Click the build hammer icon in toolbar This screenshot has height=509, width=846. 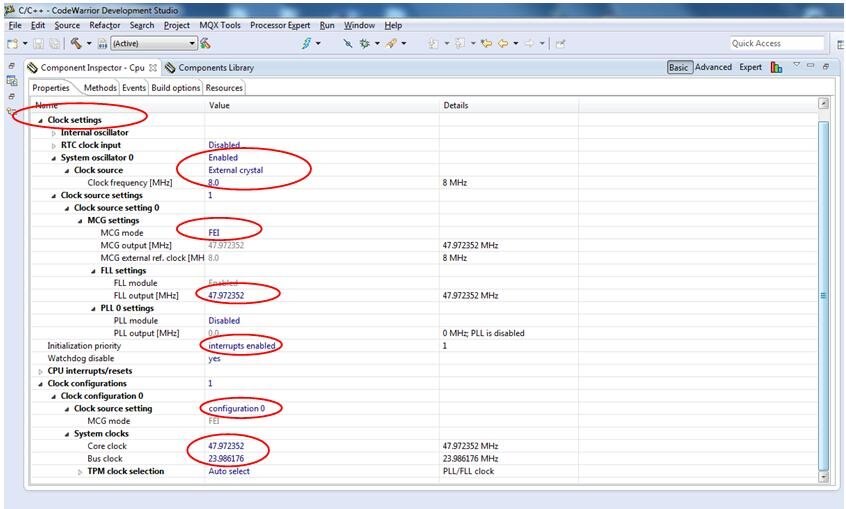pyautogui.click(x=75, y=43)
